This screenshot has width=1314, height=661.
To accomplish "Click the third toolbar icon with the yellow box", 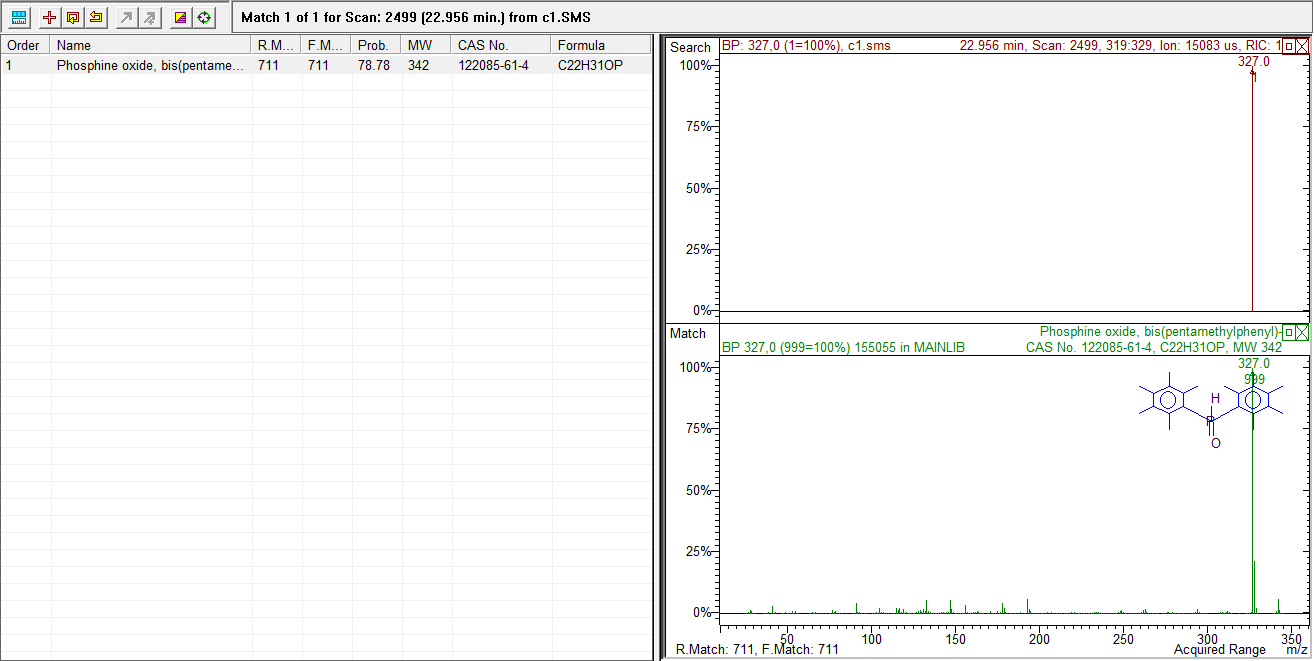I will pyautogui.click(x=72, y=17).
